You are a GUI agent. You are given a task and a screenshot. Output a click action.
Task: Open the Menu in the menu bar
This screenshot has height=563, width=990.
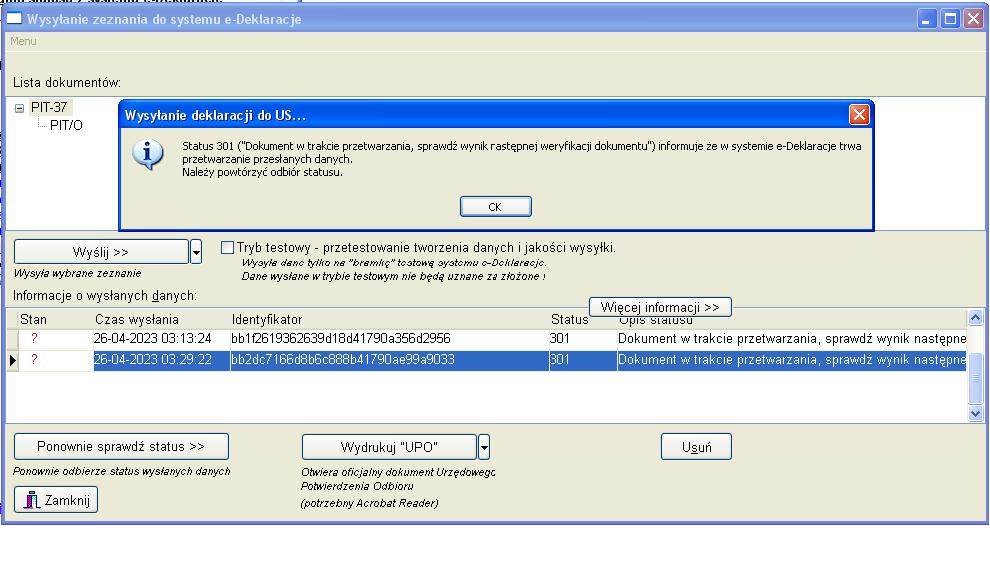[x=23, y=41]
